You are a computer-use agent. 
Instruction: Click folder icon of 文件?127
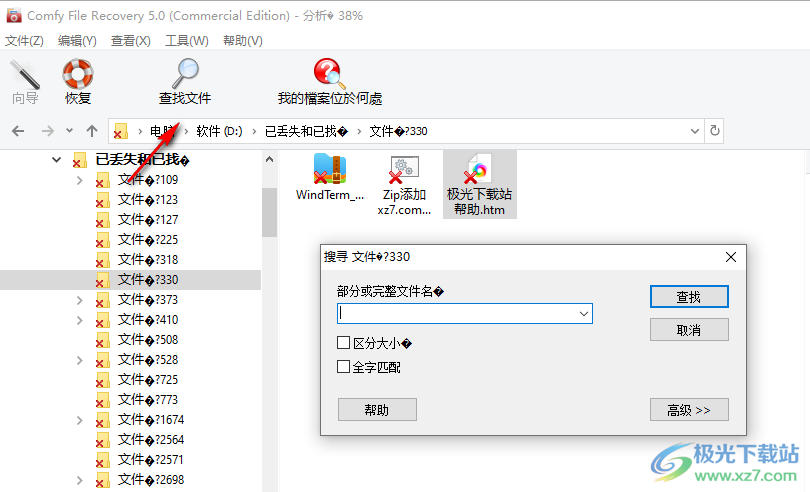pyautogui.click(x=102, y=220)
